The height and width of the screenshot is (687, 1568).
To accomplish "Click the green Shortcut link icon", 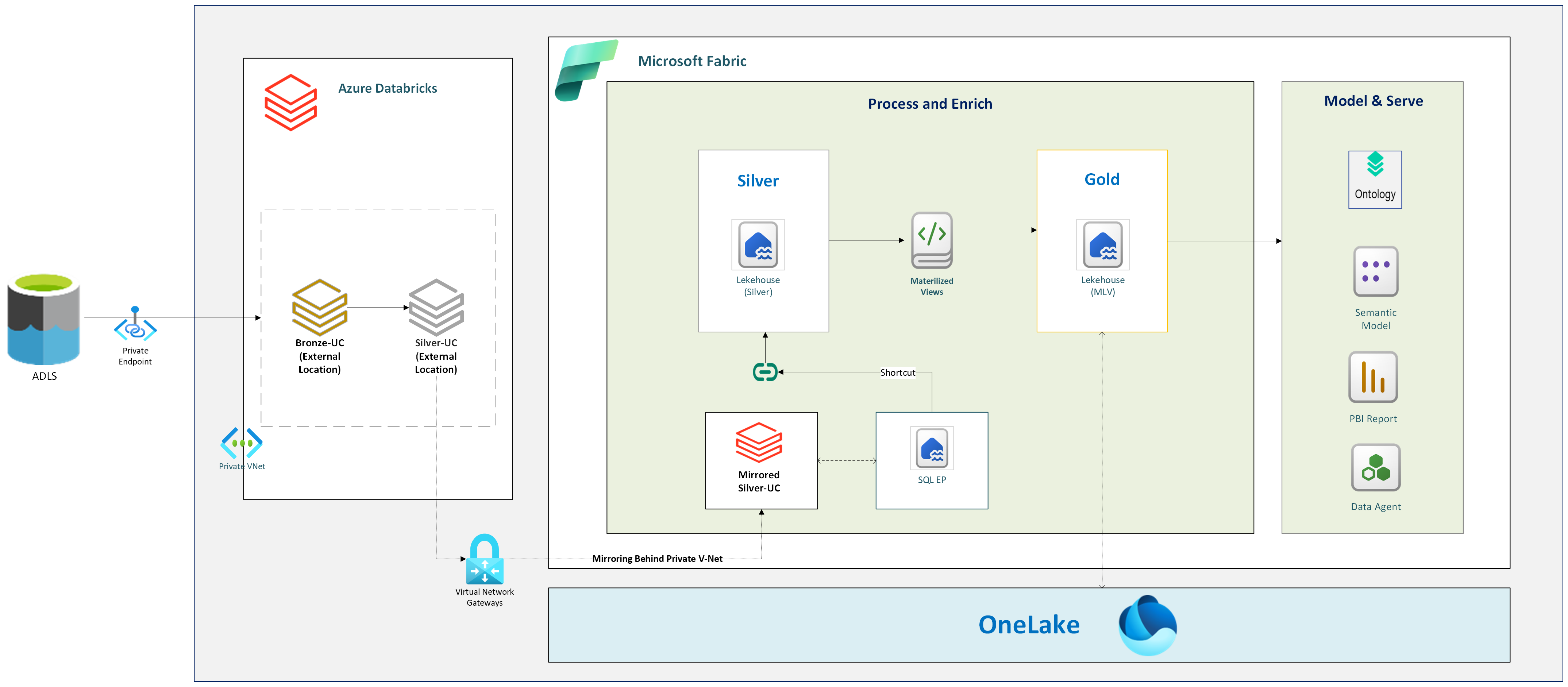I will [x=764, y=372].
